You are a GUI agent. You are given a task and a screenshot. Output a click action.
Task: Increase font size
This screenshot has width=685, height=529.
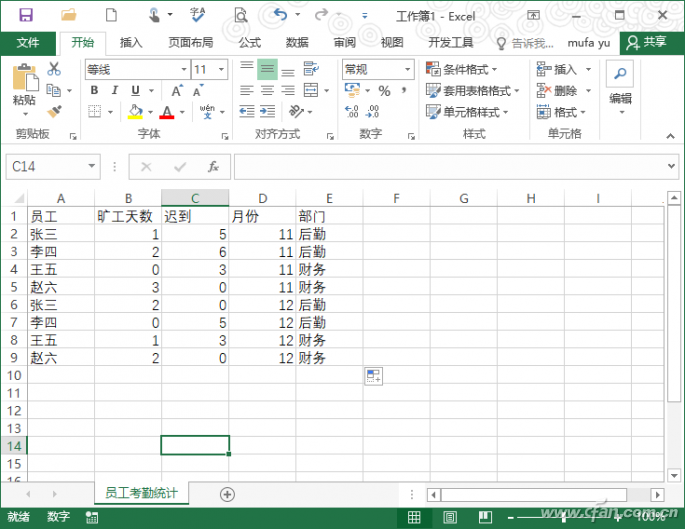coord(177,90)
